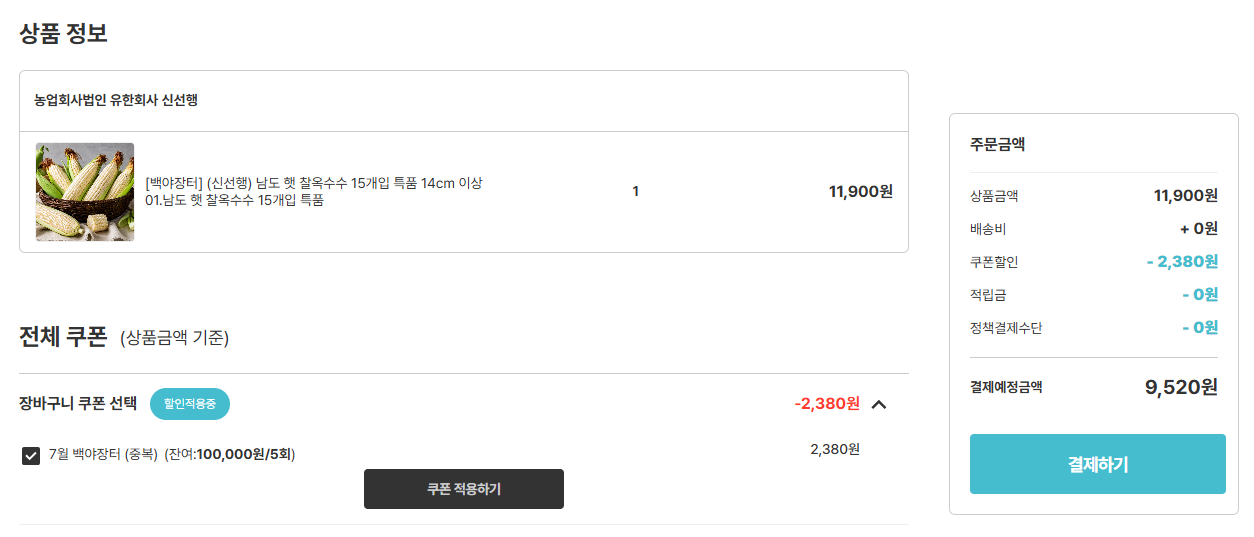Open the 남도 햇 찰옥수수 product title

(x=314, y=192)
